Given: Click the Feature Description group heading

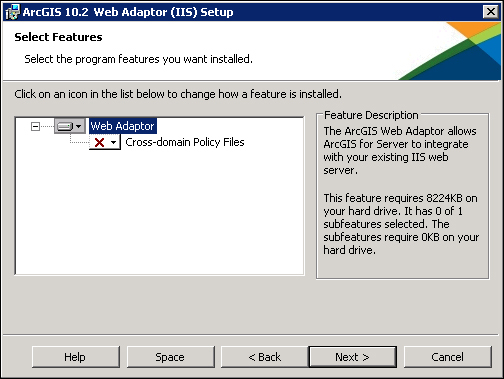Looking at the screenshot, I should 371,115.
